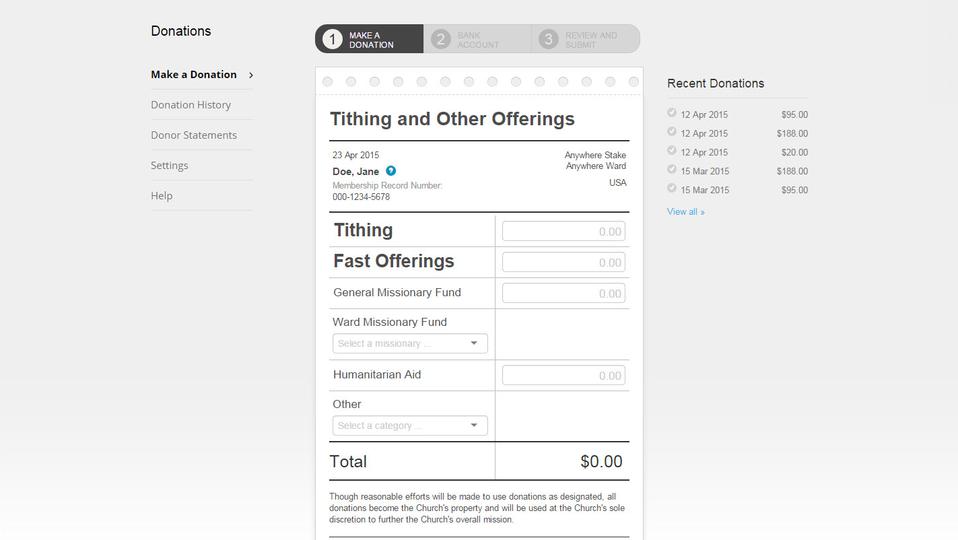Click checkmark icon beside the $20.00 donation
The image size is (958, 540).
[672, 151]
